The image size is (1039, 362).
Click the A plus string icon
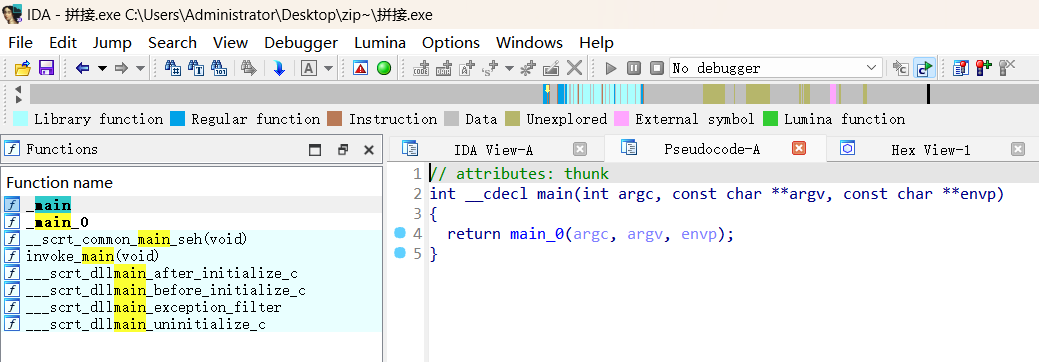point(468,68)
